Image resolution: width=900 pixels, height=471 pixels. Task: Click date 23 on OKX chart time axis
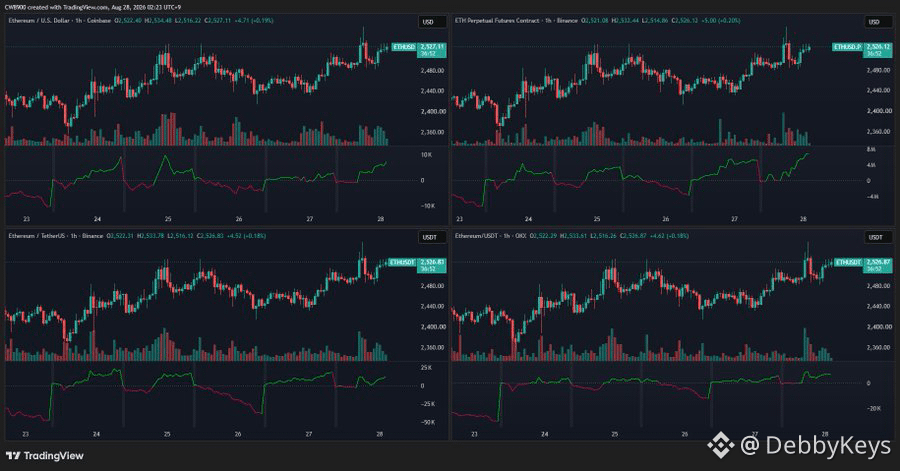point(474,434)
